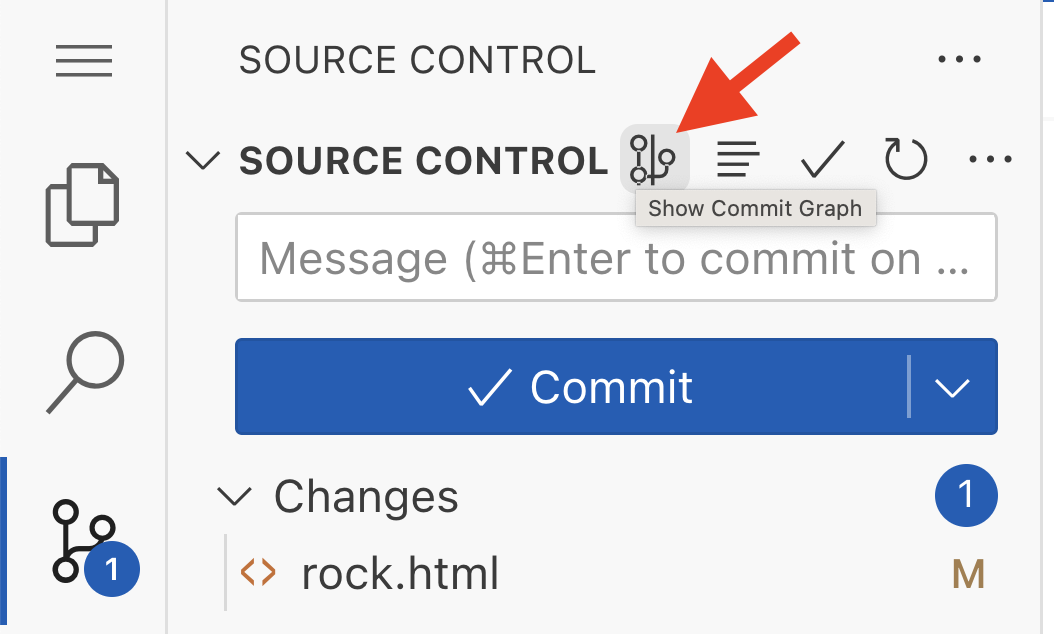Click the checkmark commit icon in header
This screenshot has height=634, width=1054.
[x=822, y=160]
